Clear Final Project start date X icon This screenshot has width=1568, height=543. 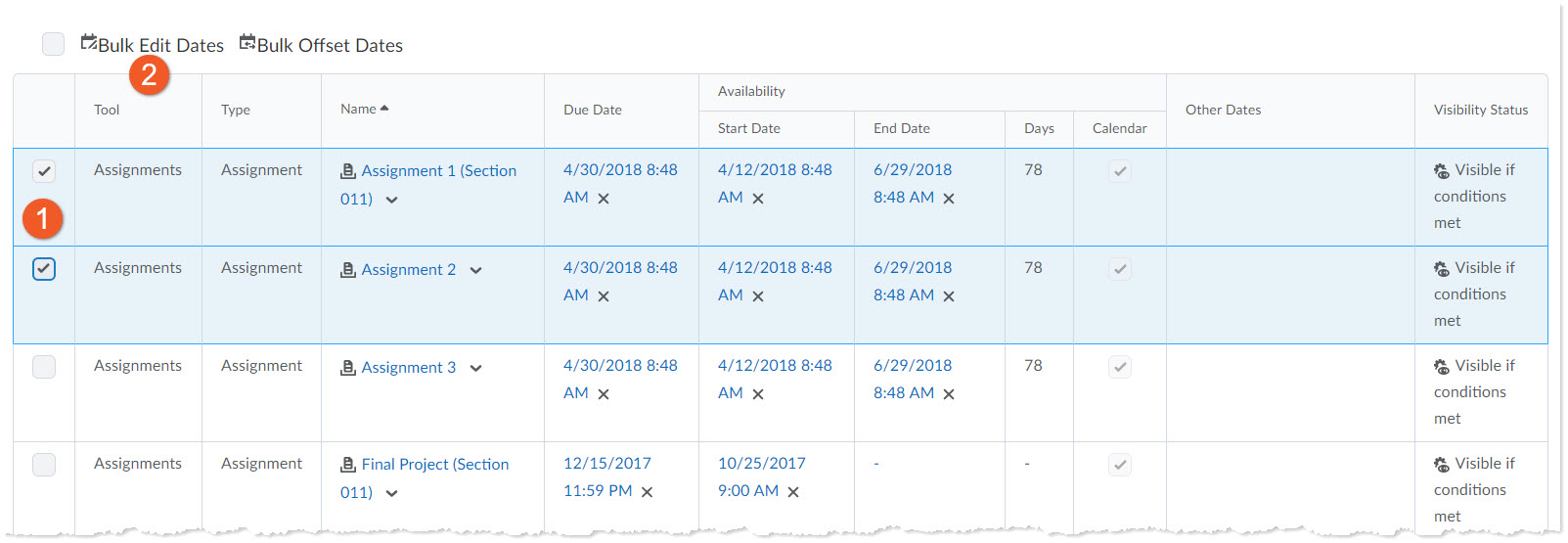click(793, 492)
